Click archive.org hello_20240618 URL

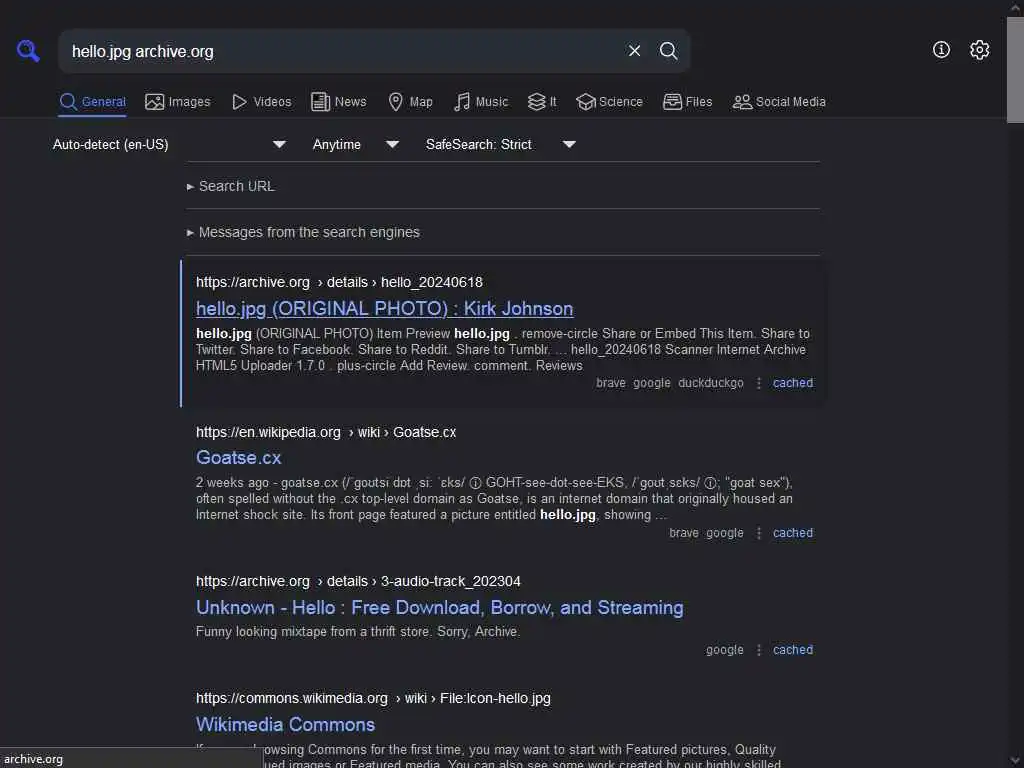(x=339, y=282)
